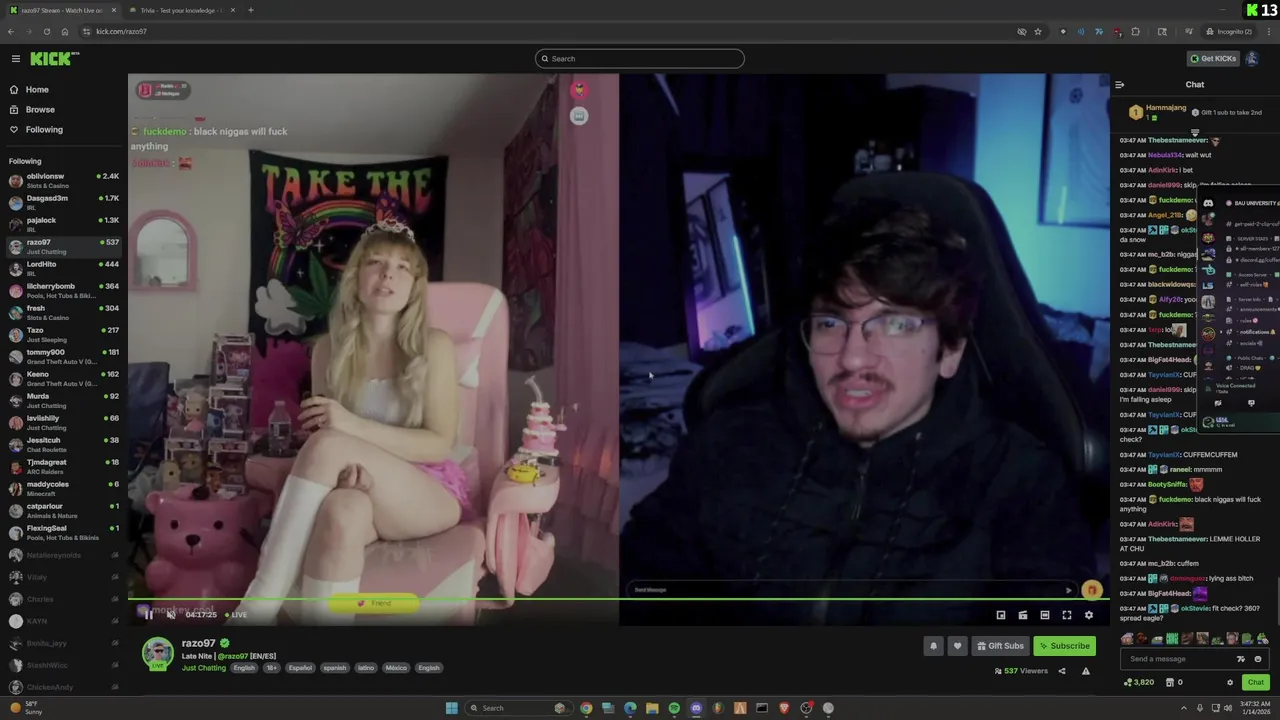Turn on notifications bell for razo97

pyautogui.click(x=934, y=646)
